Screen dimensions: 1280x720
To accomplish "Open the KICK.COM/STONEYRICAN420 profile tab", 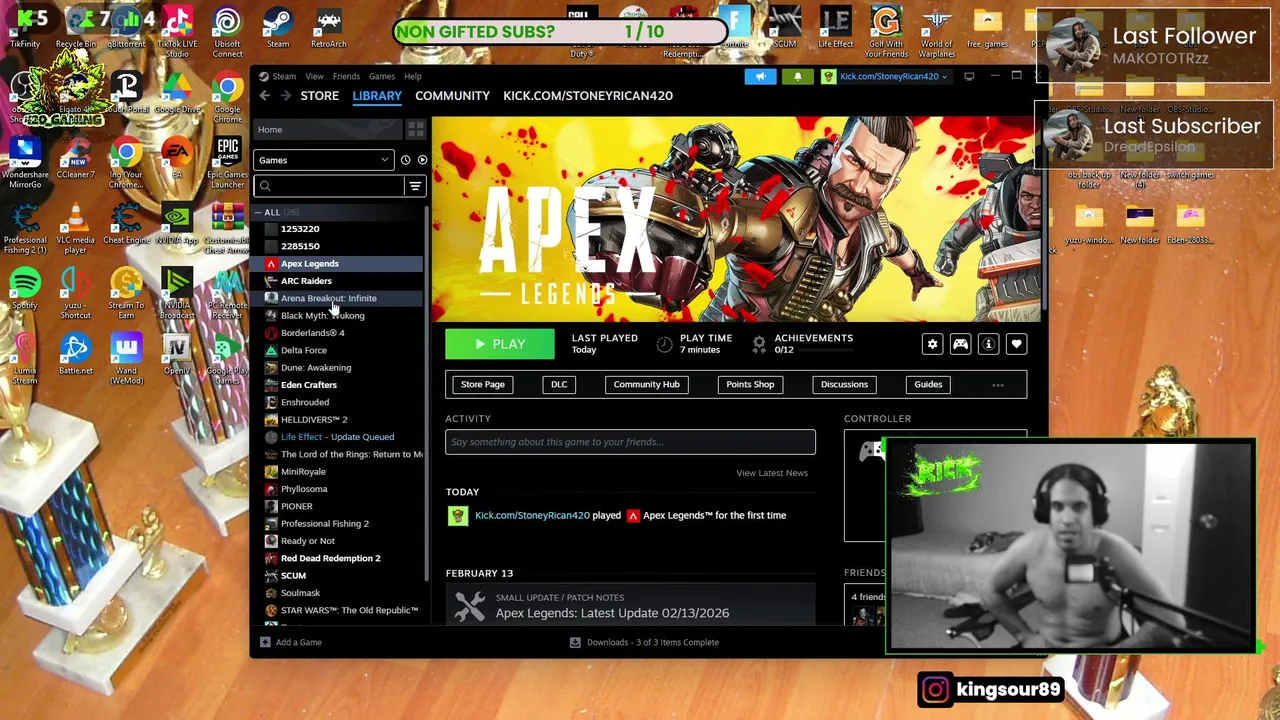I will pyautogui.click(x=588, y=96).
